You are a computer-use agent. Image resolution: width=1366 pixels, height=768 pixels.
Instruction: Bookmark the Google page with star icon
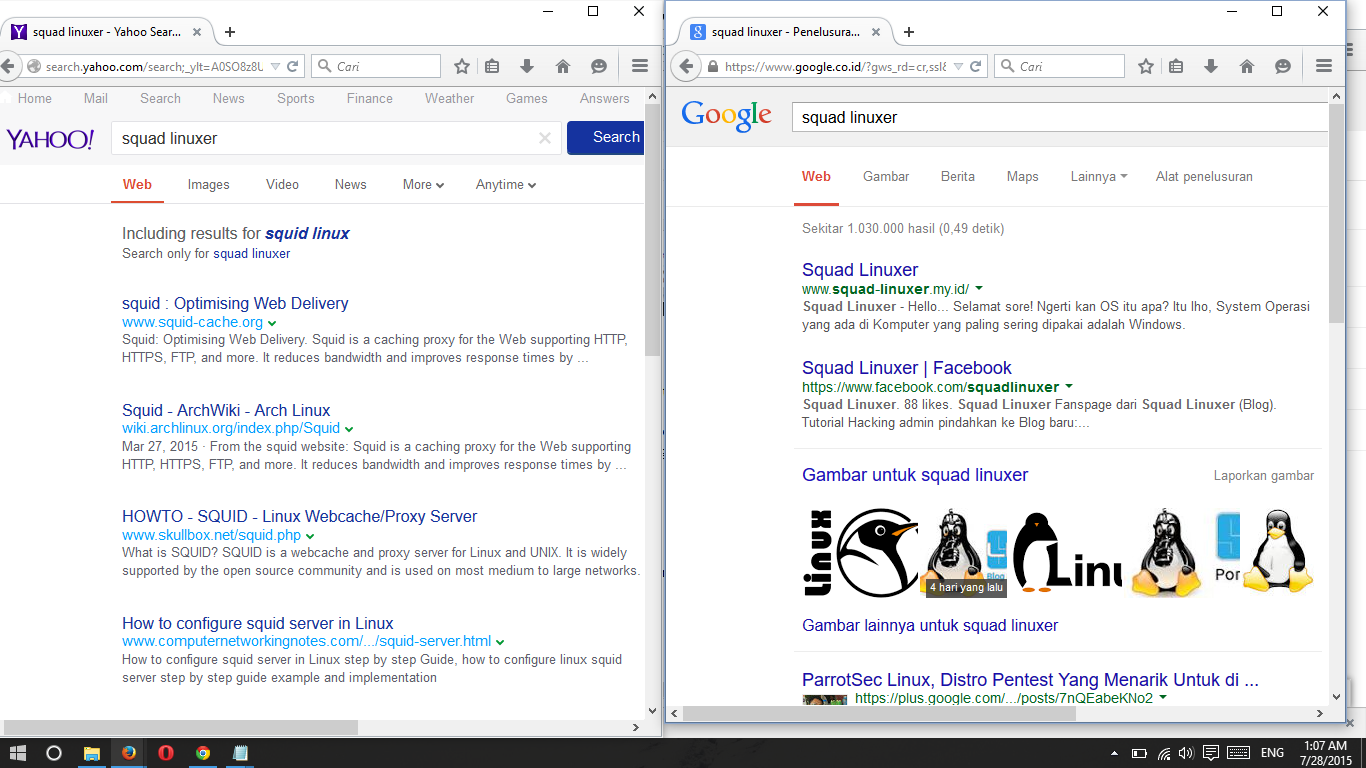click(x=1146, y=67)
